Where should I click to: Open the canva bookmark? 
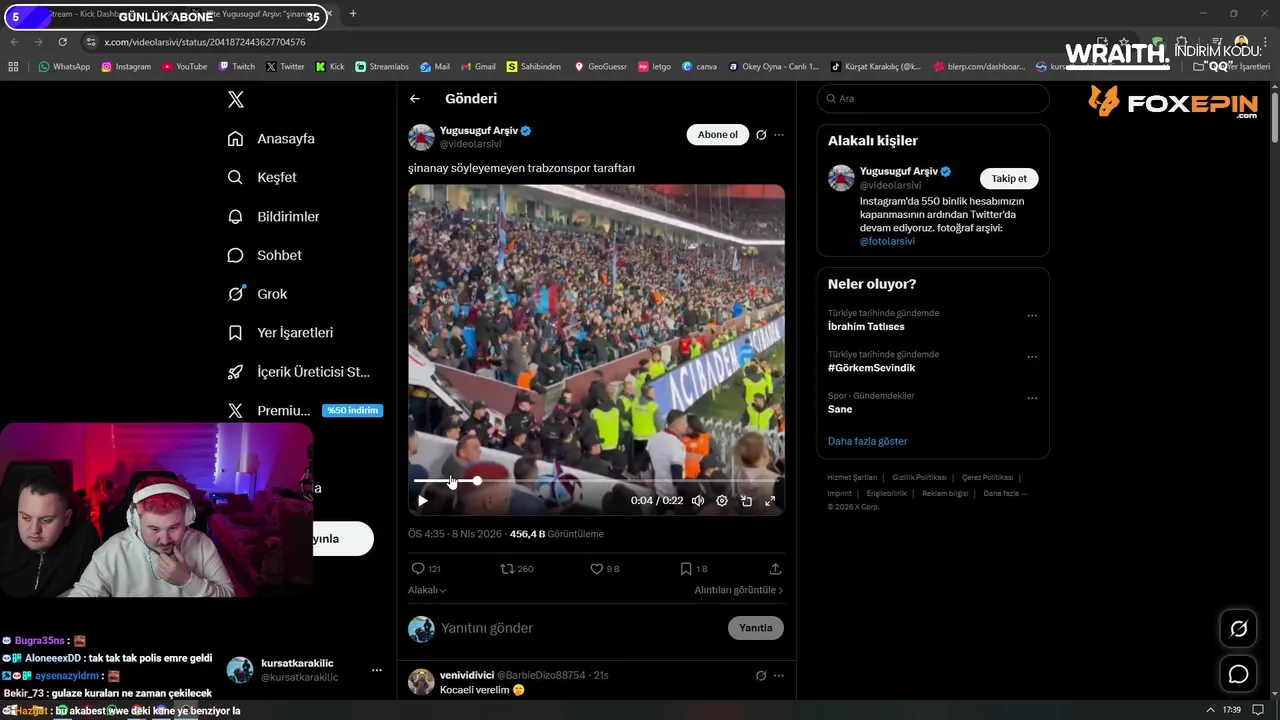point(700,67)
